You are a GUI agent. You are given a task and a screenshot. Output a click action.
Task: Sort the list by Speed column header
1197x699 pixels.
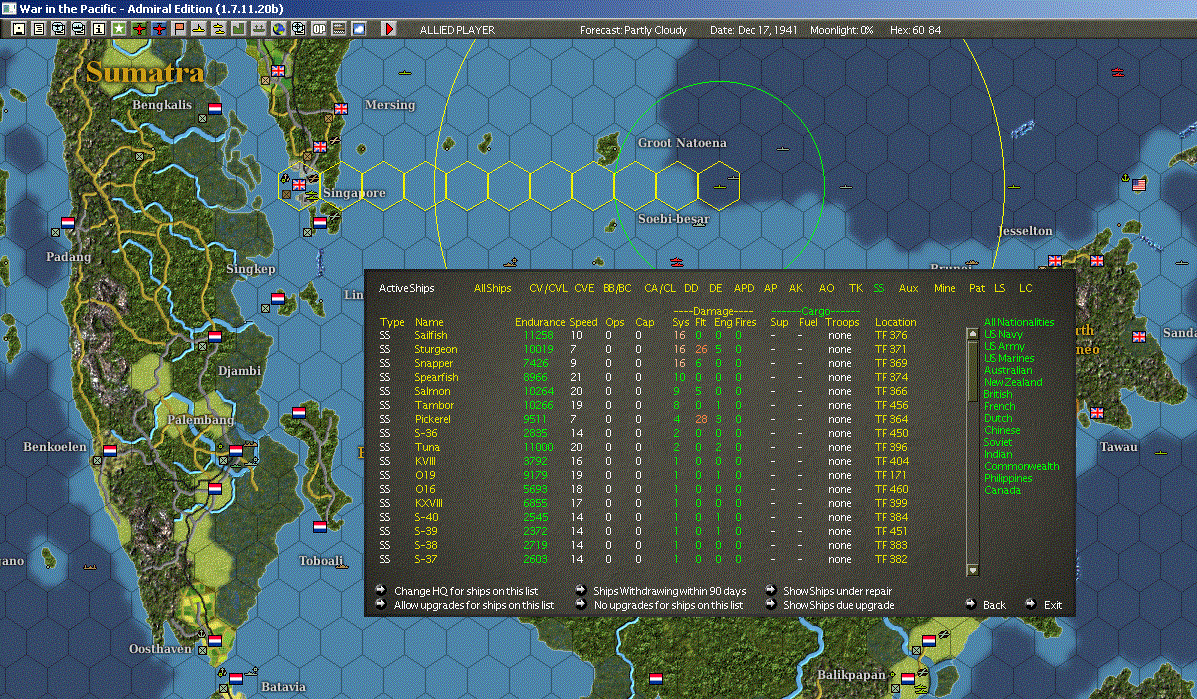click(583, 322)
